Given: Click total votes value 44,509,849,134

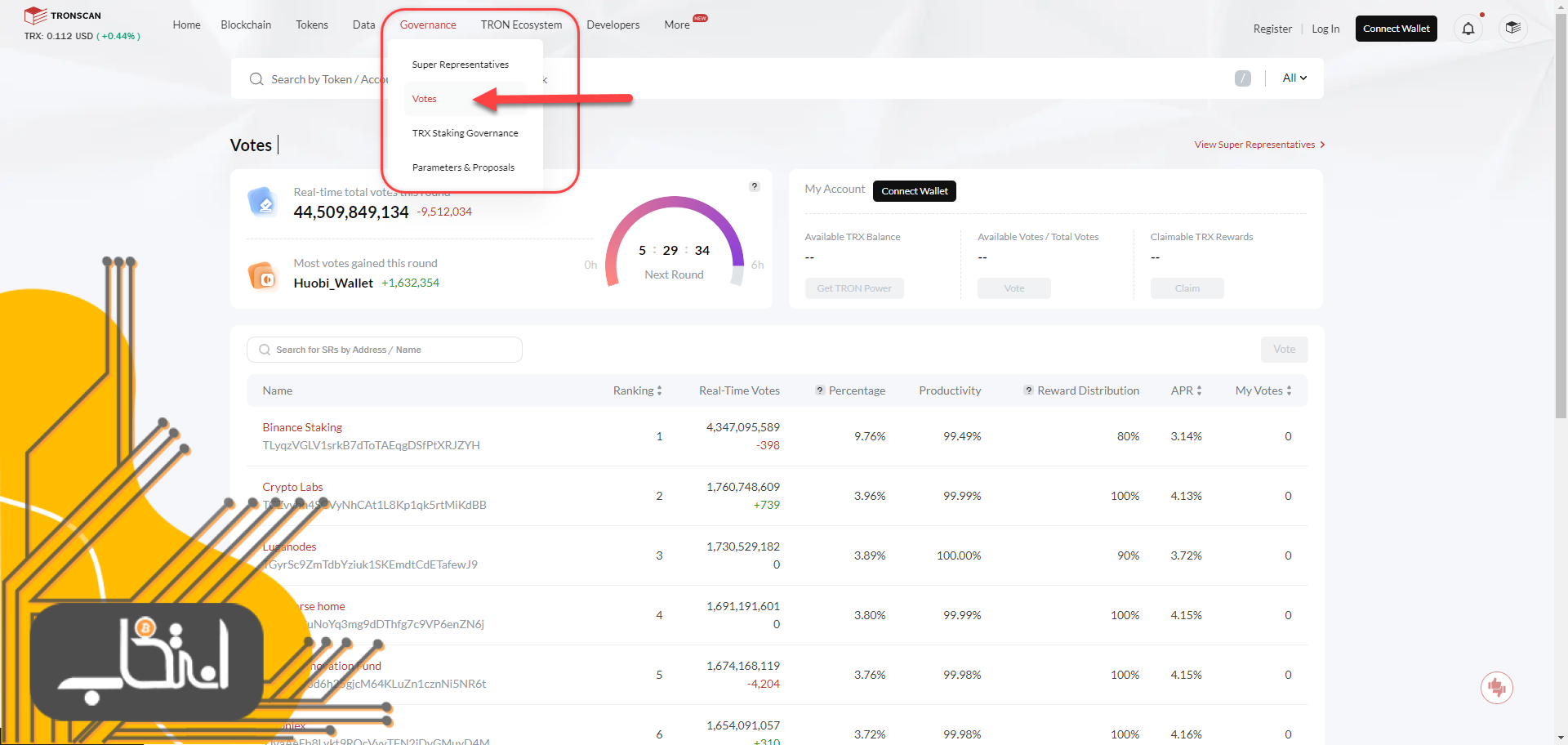Looking at the screenshot, I should pos(351,212).
